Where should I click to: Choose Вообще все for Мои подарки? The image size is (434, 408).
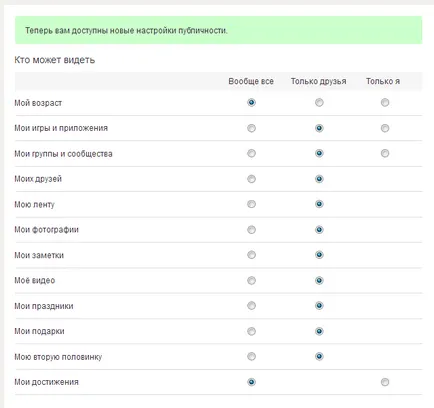tap(251, 331)
